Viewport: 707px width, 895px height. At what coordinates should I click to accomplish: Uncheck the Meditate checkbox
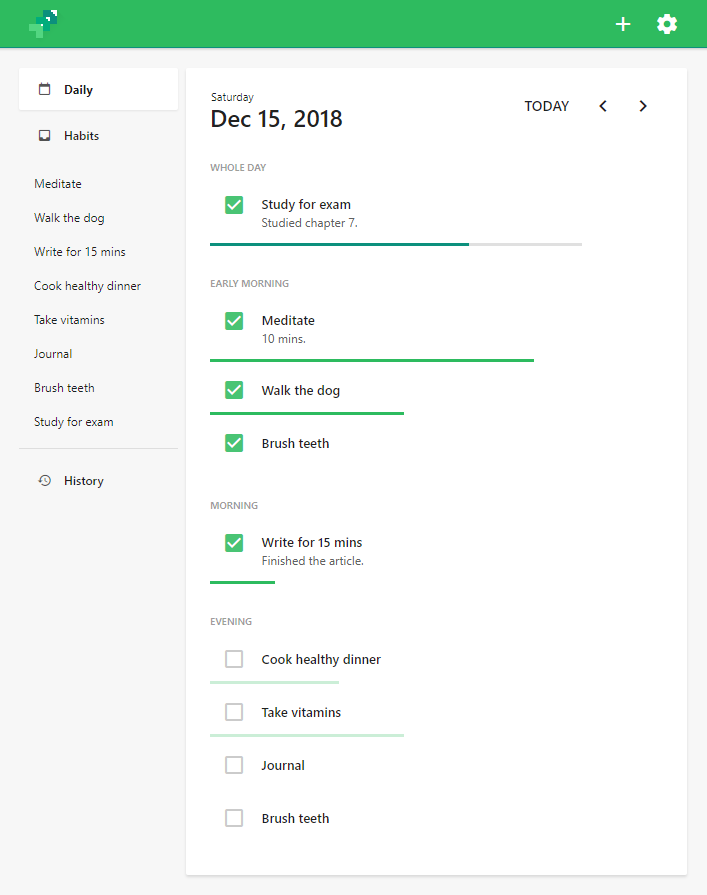234,321
